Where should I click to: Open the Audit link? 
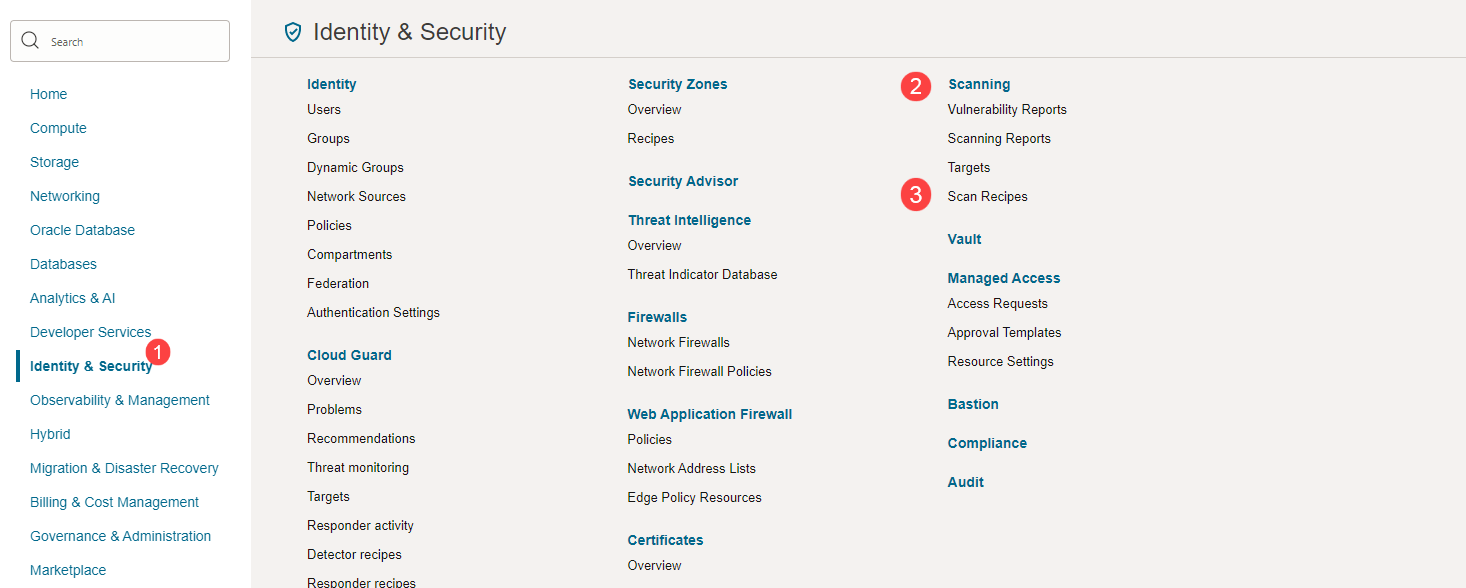966,482
